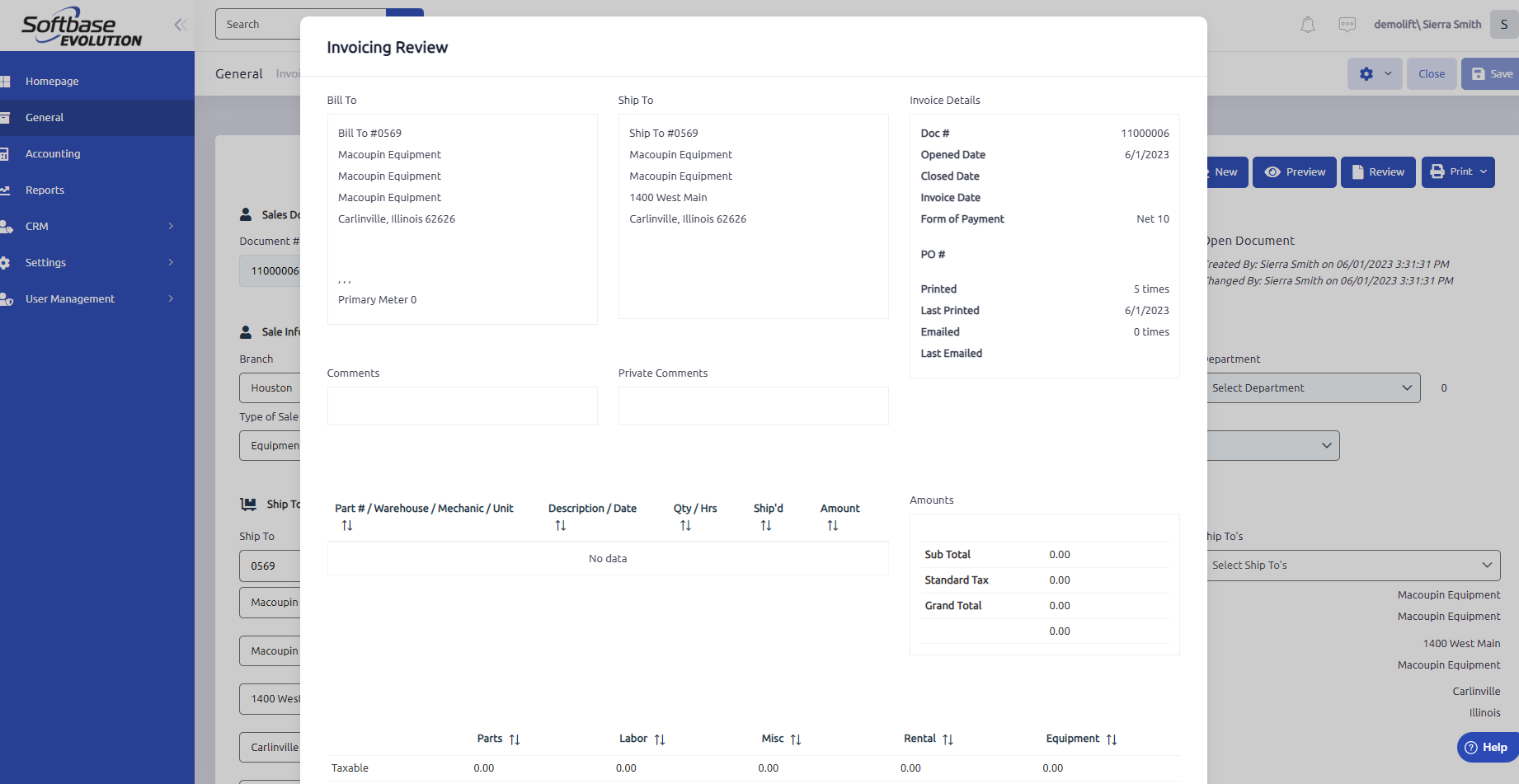Open the Reports section

(x=46, y=190)
